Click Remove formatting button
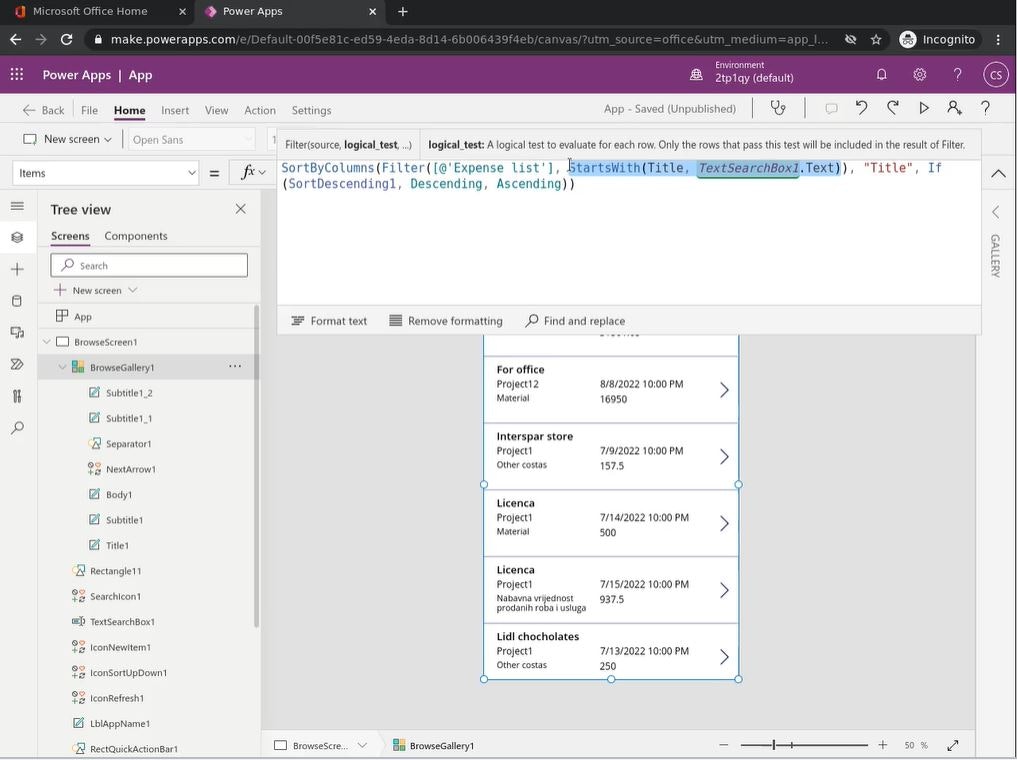Viewport: 1017px width, 760px height. (x=446, y=321)
